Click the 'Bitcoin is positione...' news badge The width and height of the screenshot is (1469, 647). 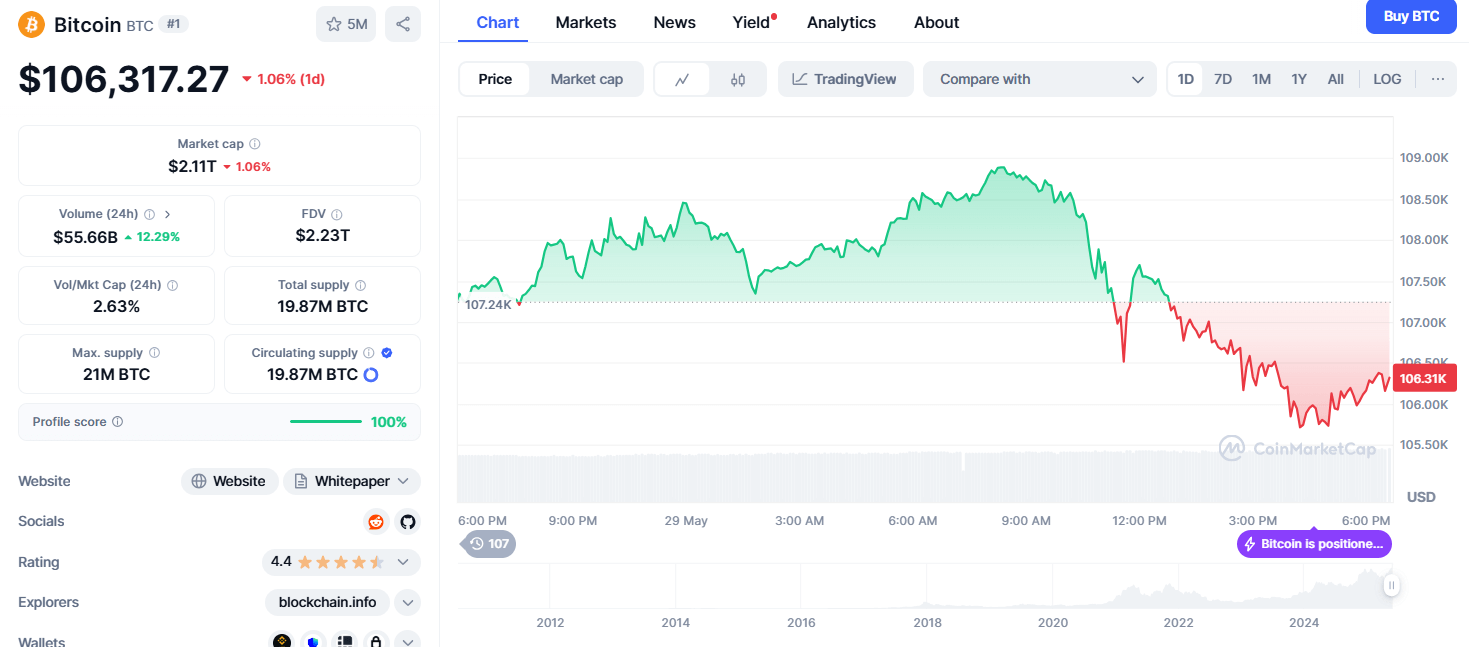[1314, 544]
